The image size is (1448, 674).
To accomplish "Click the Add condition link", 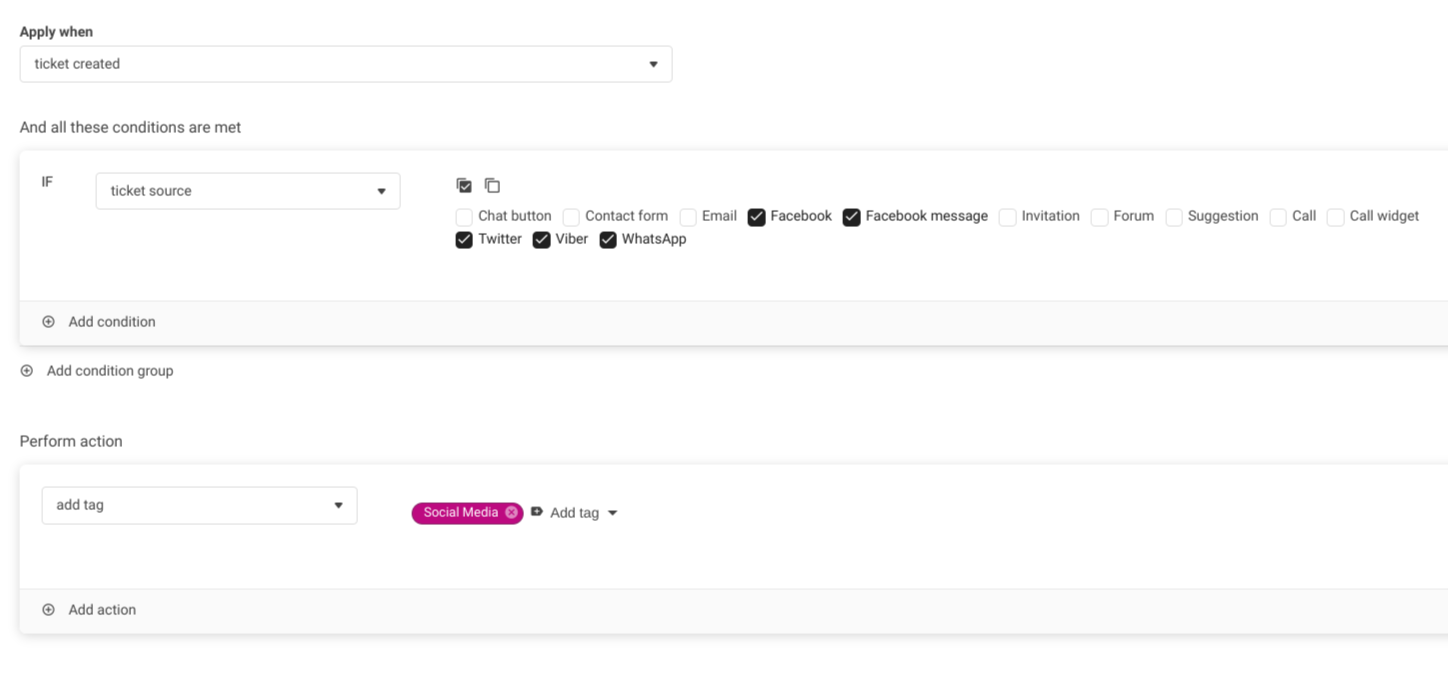I will tap(112, 322).
